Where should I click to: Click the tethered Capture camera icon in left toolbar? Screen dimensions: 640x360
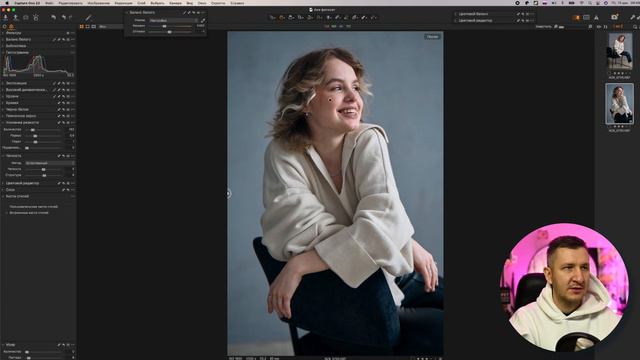(26, 18)
